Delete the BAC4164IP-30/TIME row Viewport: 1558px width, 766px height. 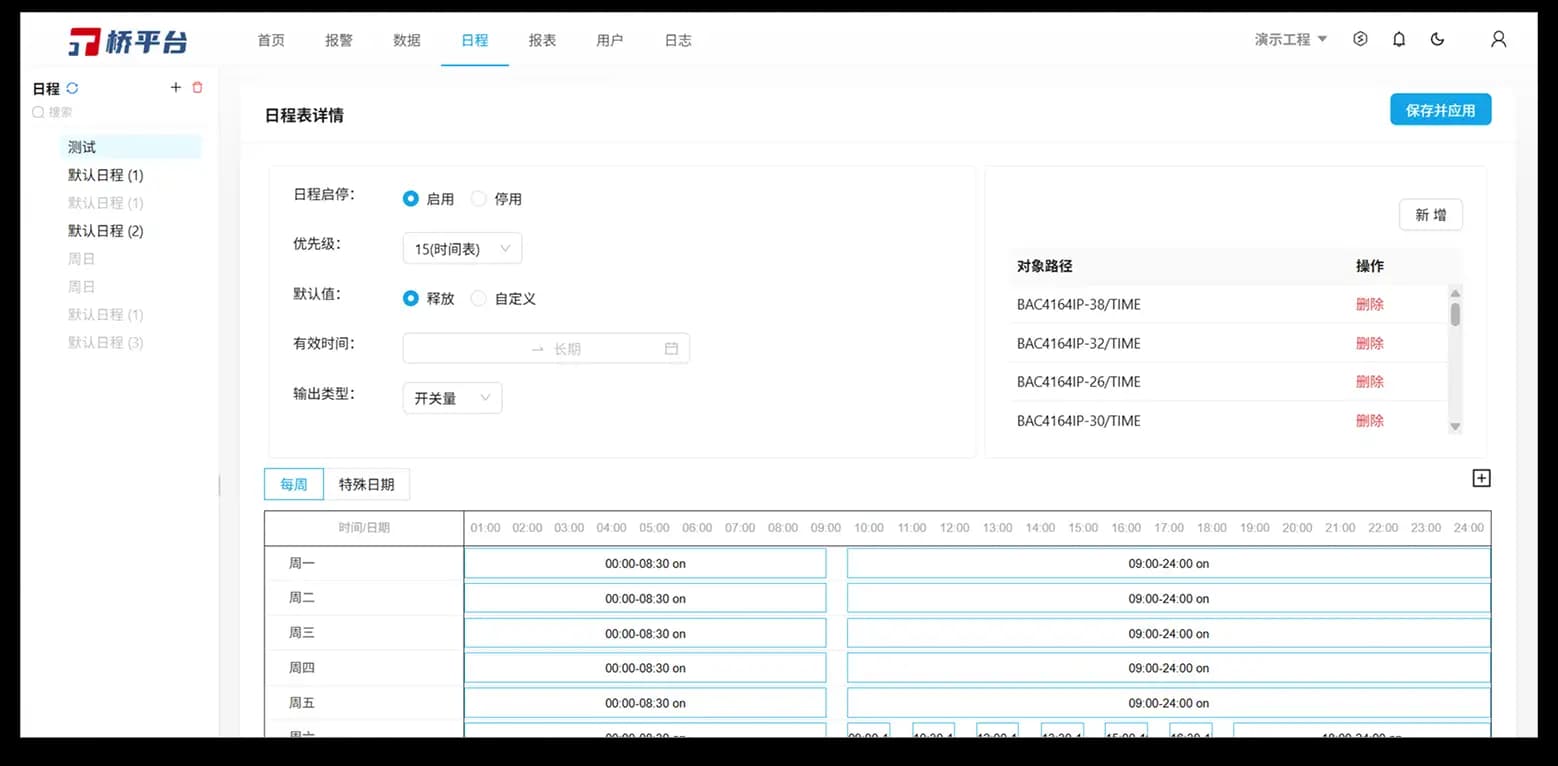coord(1370,420)
